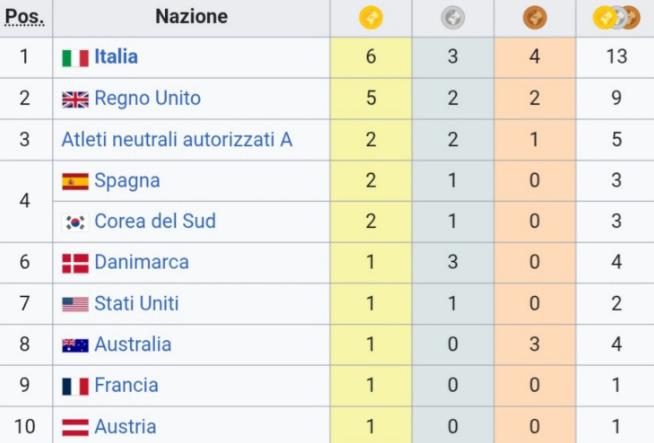This screenshot has height=443, width=654.
Task: Open the Corea del Sud link
Action: (155, 221)
